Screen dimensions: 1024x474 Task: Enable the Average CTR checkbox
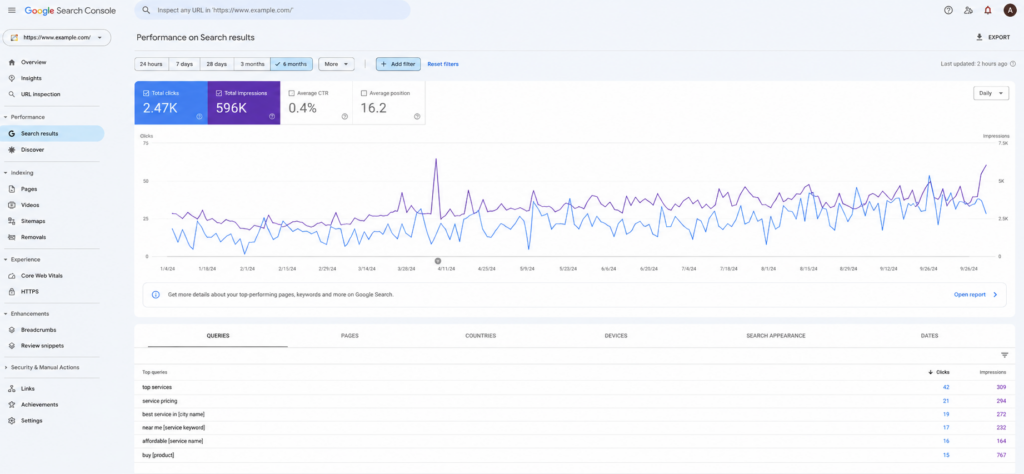[291, 93]
